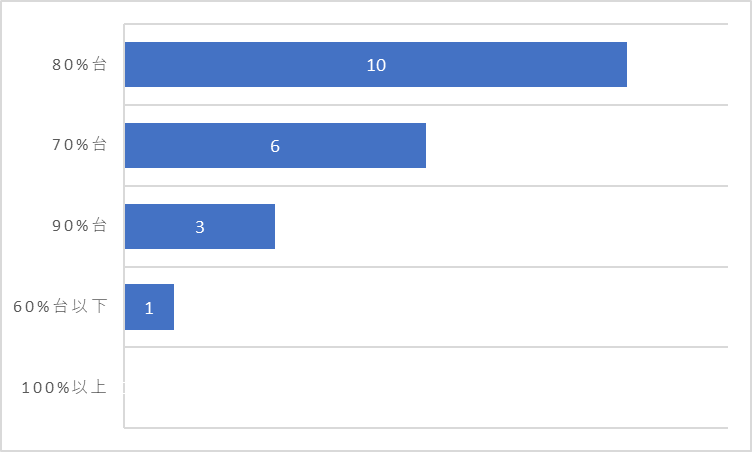The image size is (752, 452).
Task: Click the blue 70%台 bar
Action: point(275,145)
